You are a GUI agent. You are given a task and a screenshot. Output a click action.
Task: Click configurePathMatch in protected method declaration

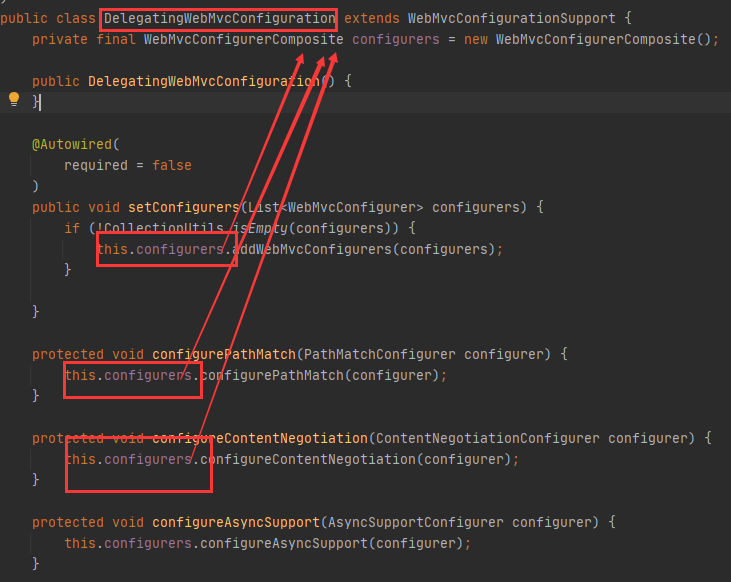(224, 354)
